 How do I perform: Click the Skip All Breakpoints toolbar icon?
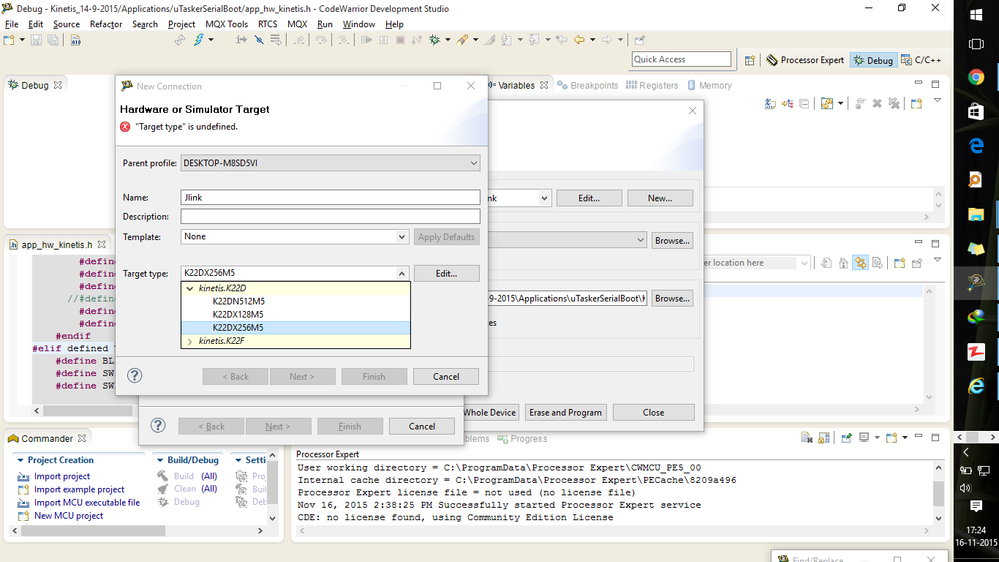tap(259, 40)
